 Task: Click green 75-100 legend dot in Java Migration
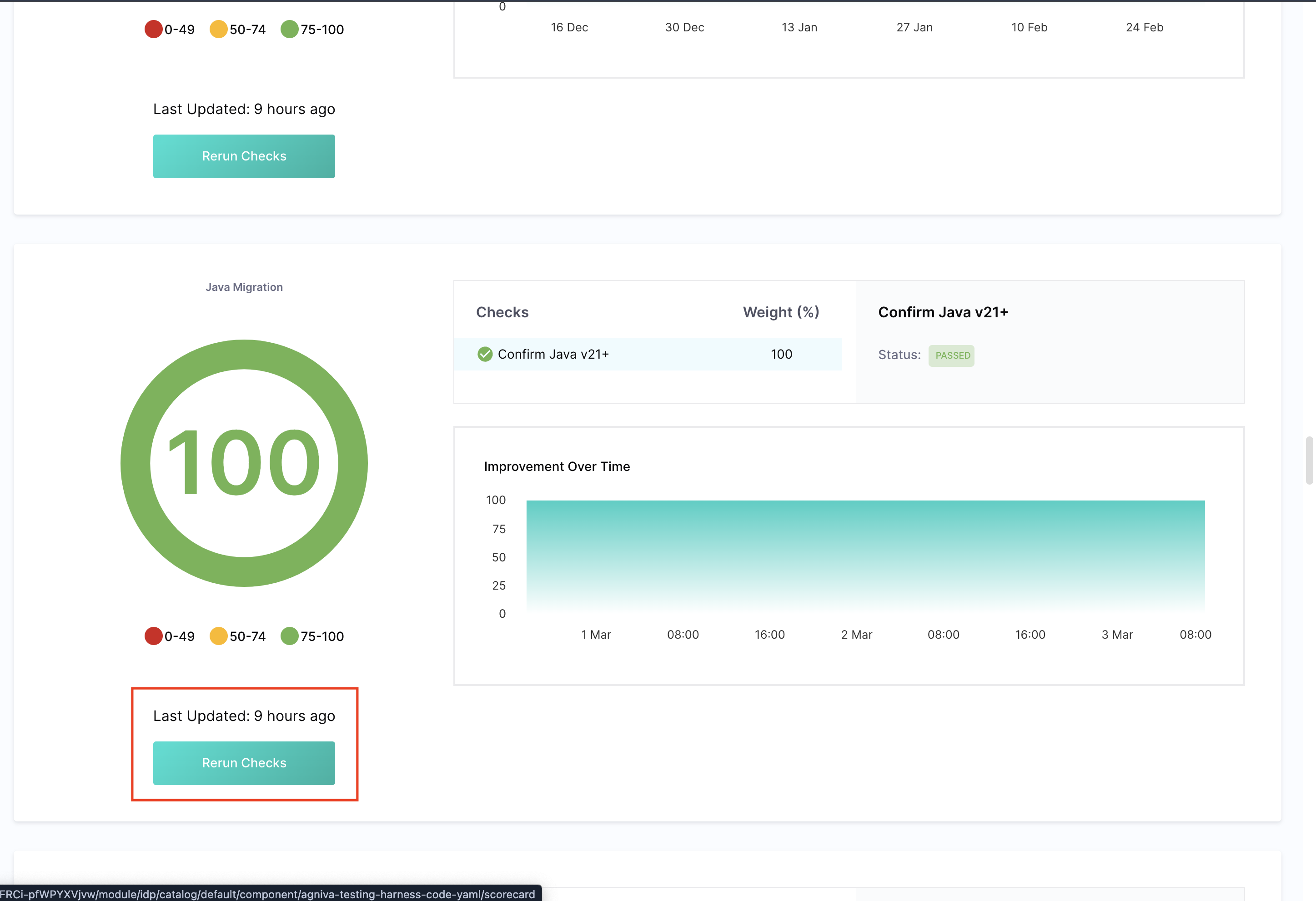point(289,636)
